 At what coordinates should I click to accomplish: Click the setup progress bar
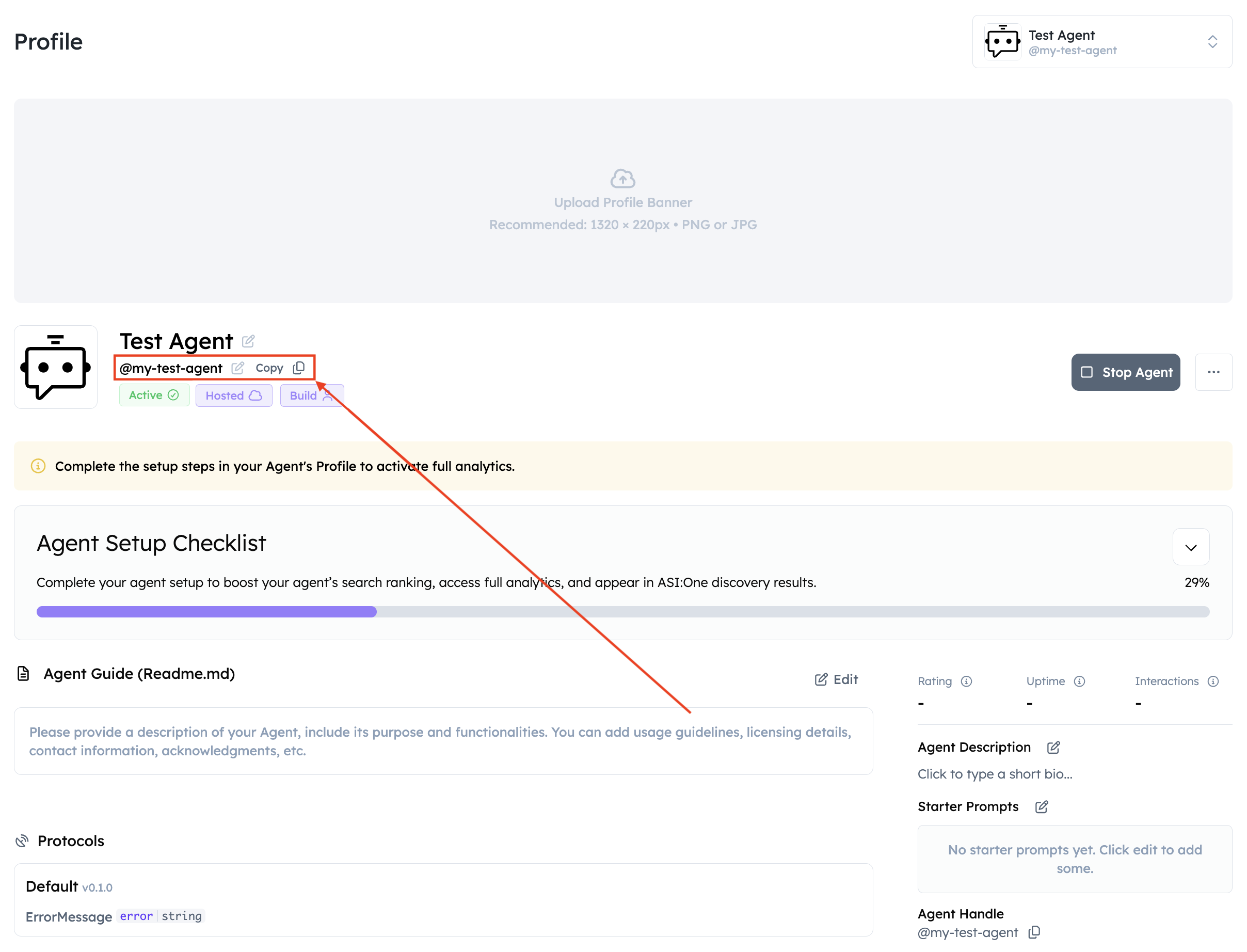[622, 612]
